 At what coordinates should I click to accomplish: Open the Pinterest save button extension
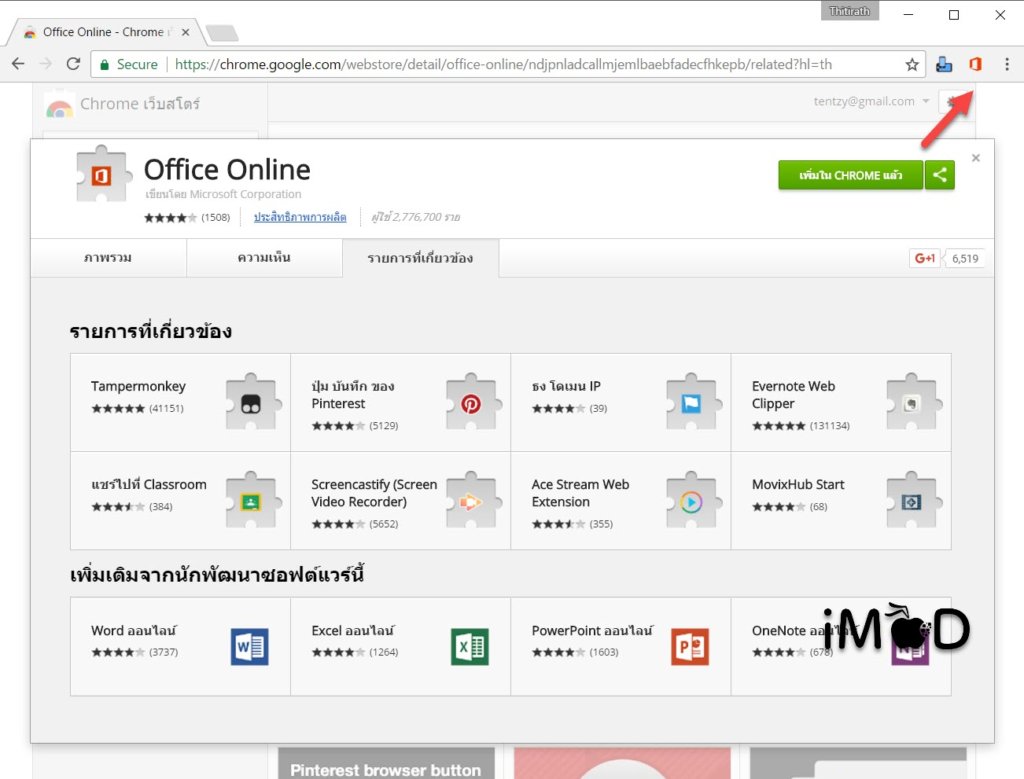[x=470, y=402]
